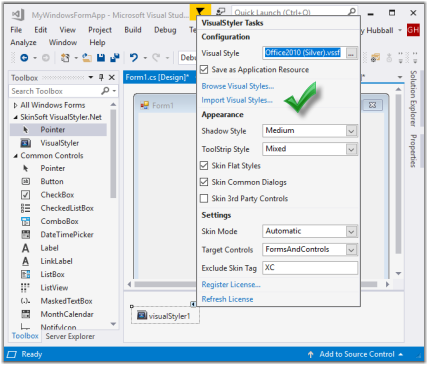Click the Navigate Backward arrow icon
Viewport: 428px width, 365px height.
click(24, 58)
